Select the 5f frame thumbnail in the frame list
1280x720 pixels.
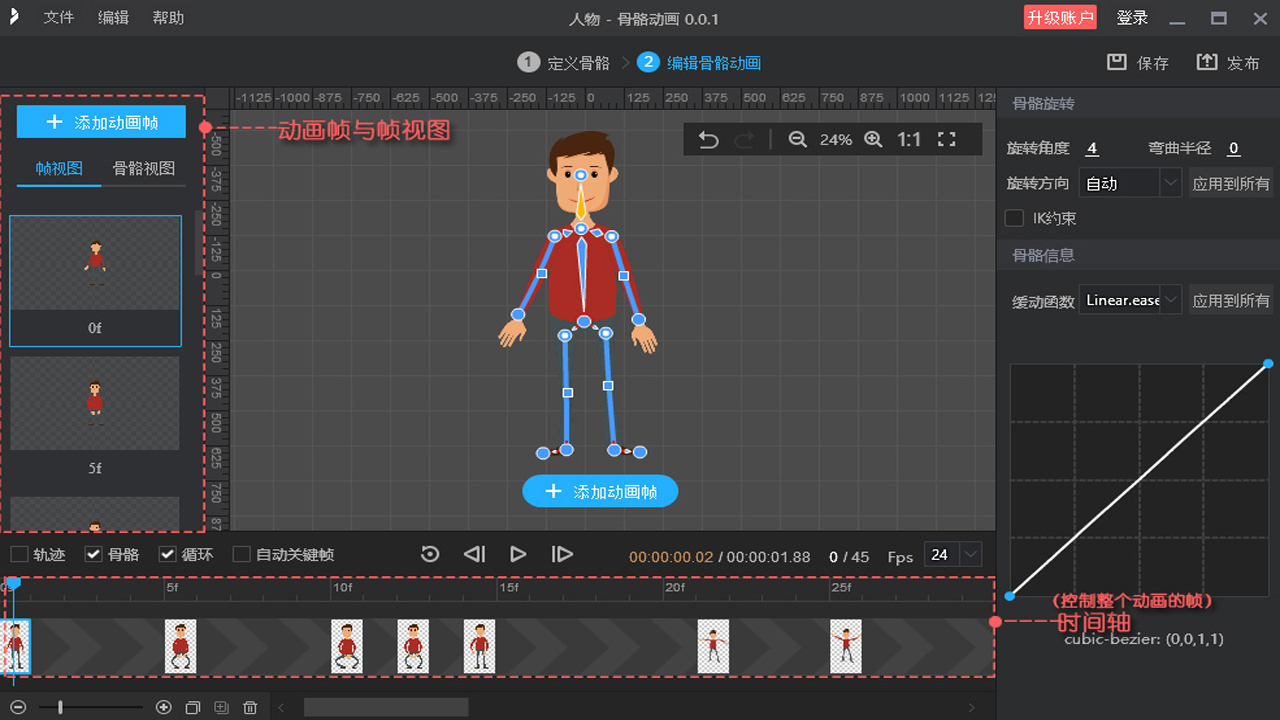[95, 404]
